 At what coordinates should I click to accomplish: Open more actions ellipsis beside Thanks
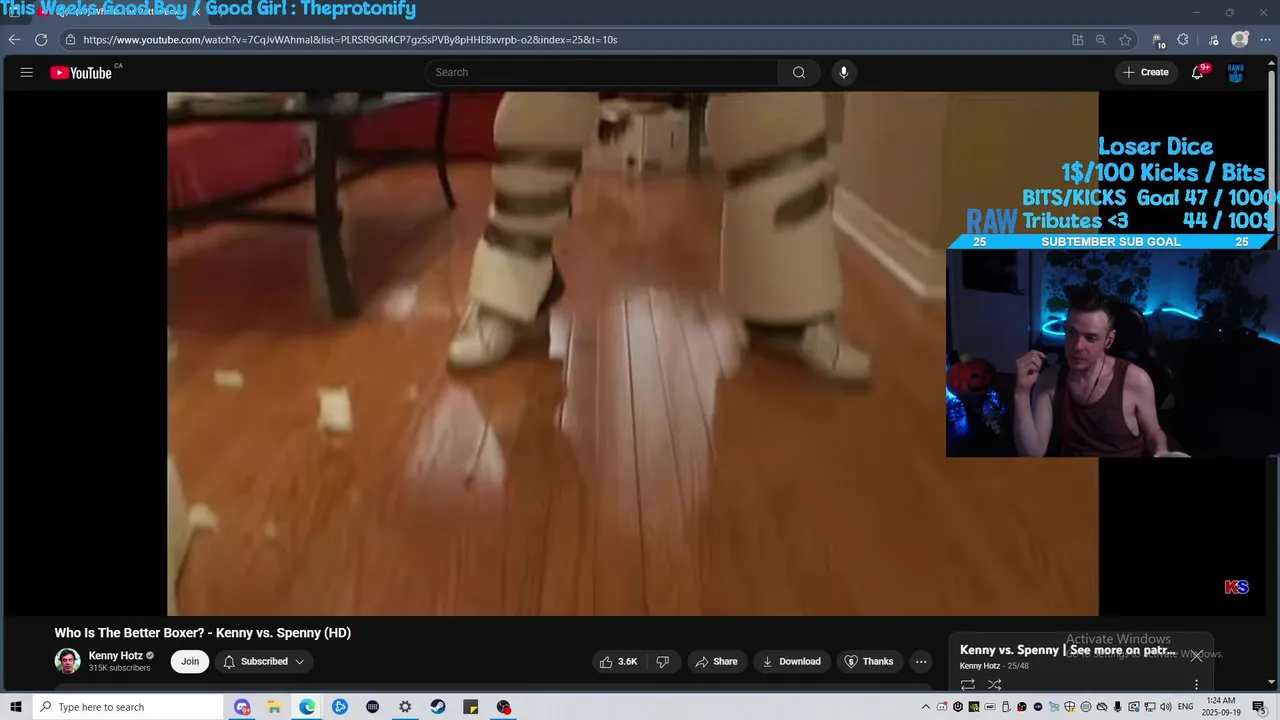921,661
